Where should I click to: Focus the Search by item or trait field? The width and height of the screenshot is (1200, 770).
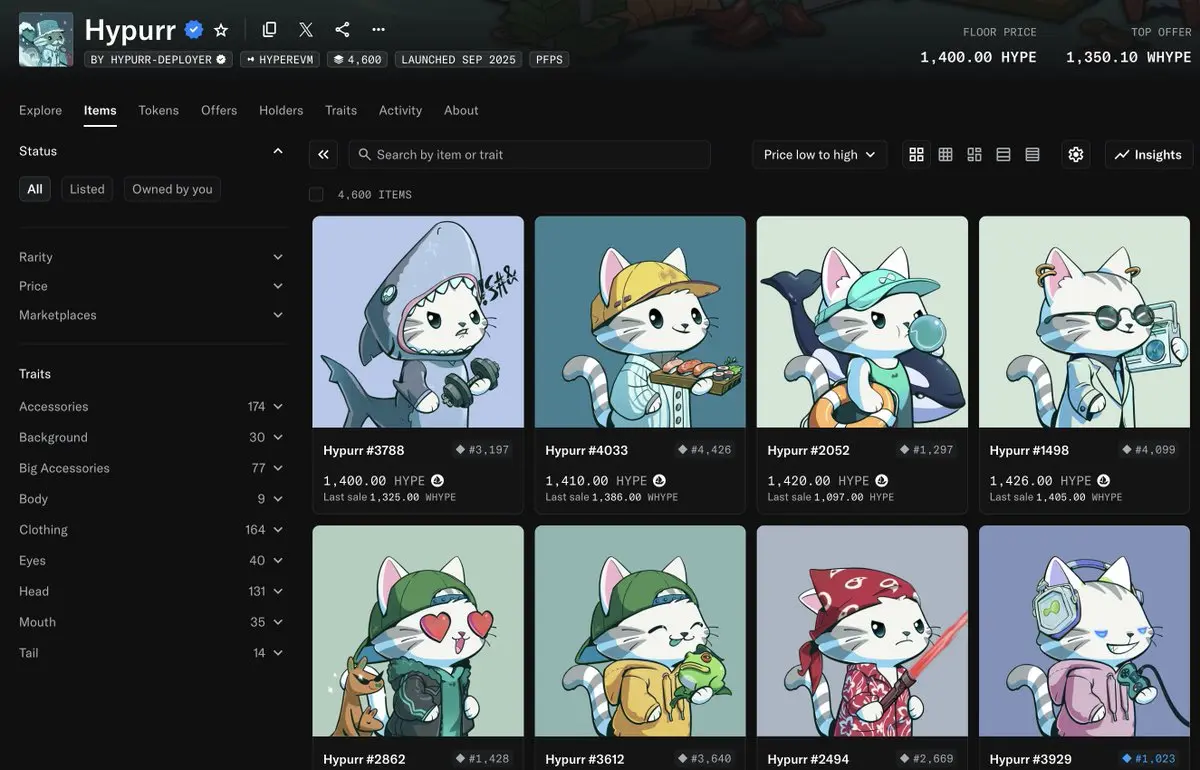[529, 154]
